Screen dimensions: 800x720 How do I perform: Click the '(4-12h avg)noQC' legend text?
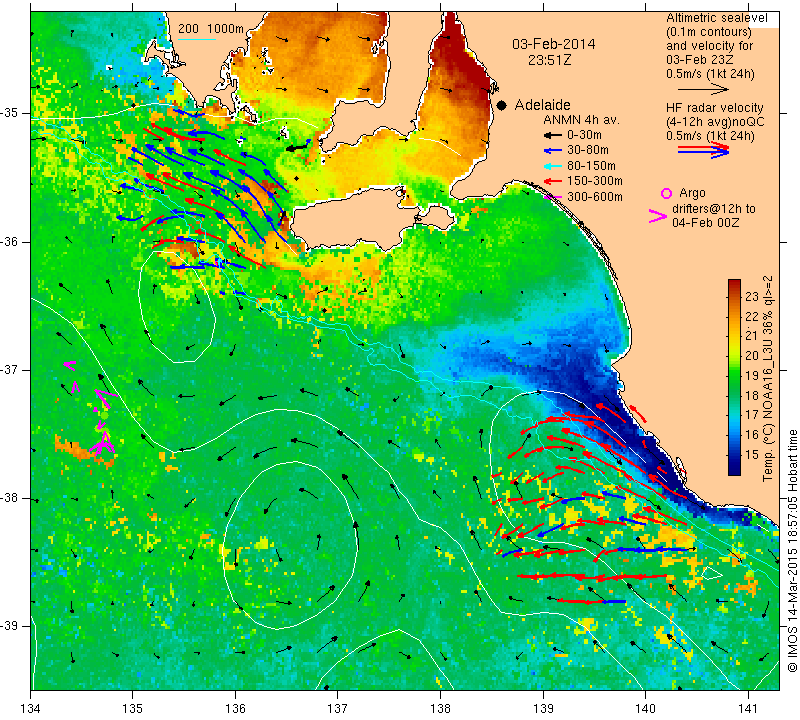tap(715, 122)
